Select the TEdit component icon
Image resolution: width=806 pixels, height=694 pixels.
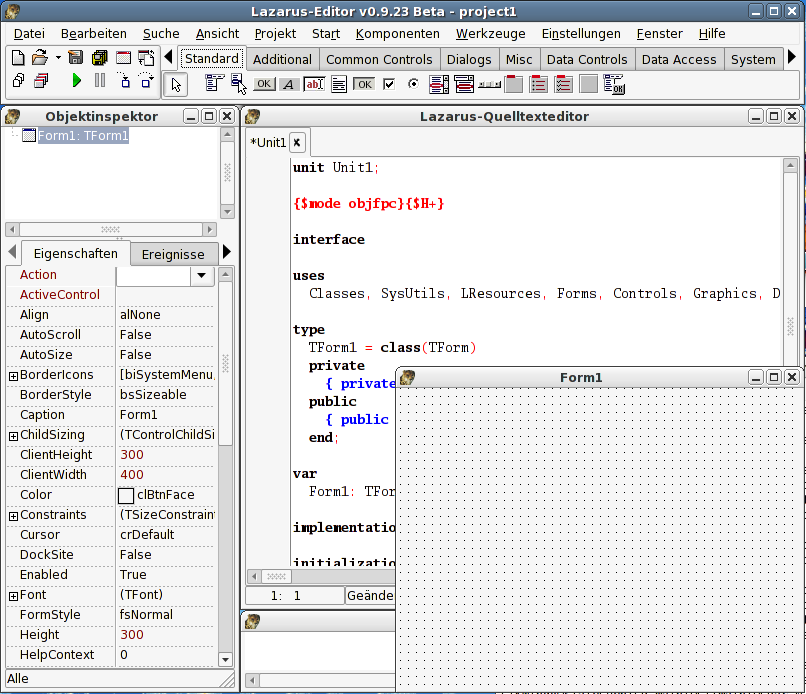point(314,84)
